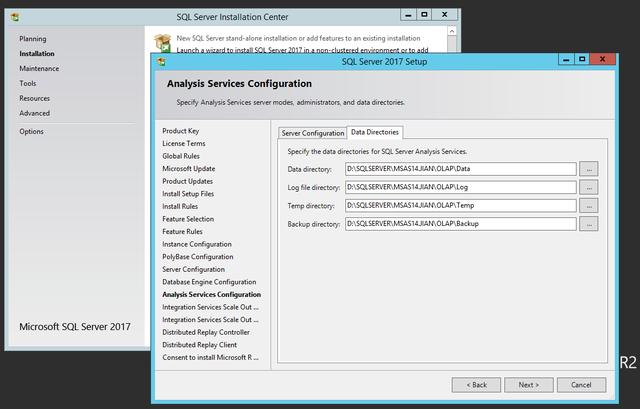Click scroll up arrow in Installation Center
The width and height of the screenshot is (640, 409).
(x=452, y=31)
